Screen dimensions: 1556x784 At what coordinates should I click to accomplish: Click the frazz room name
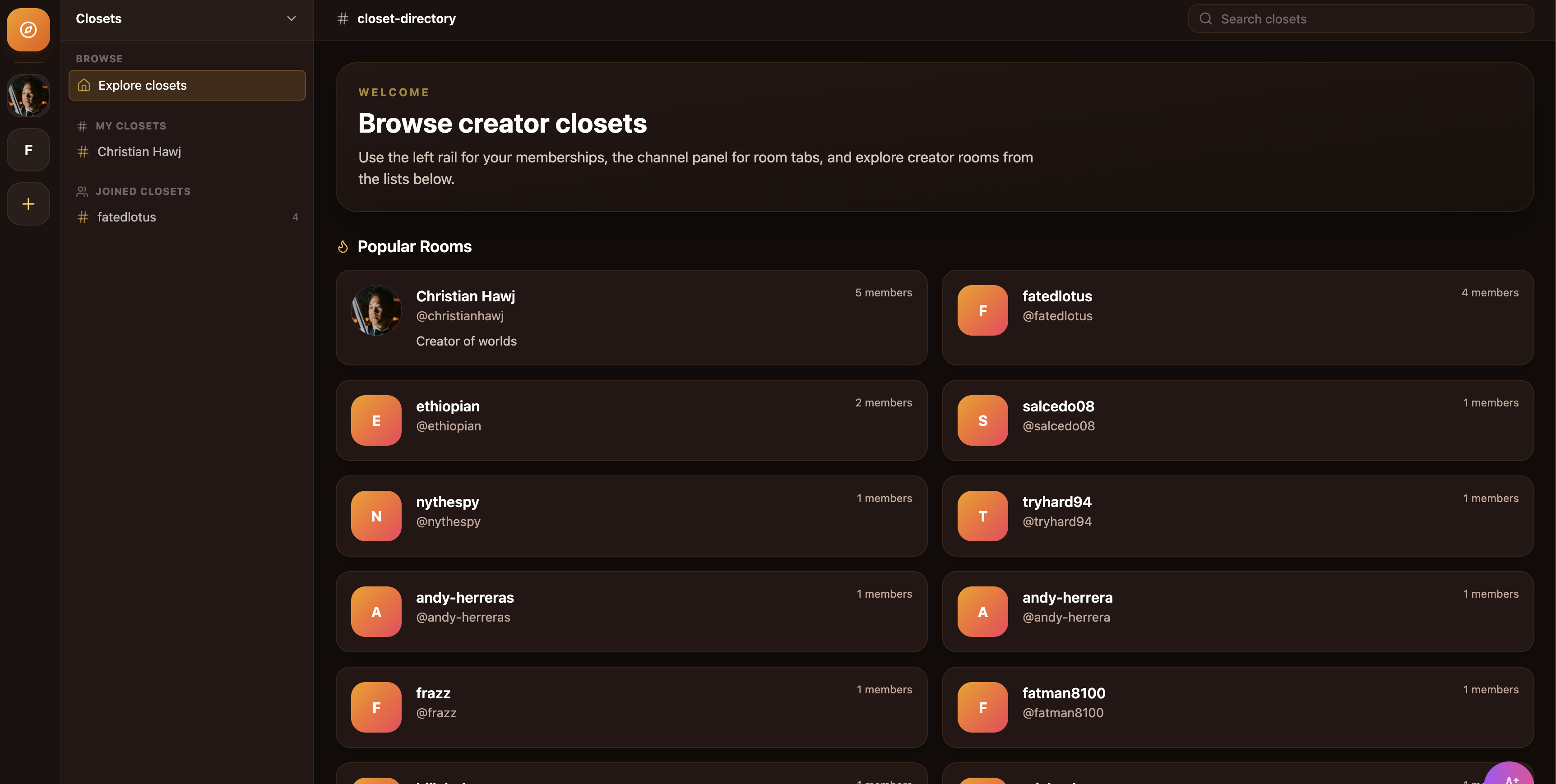point(433,693)
